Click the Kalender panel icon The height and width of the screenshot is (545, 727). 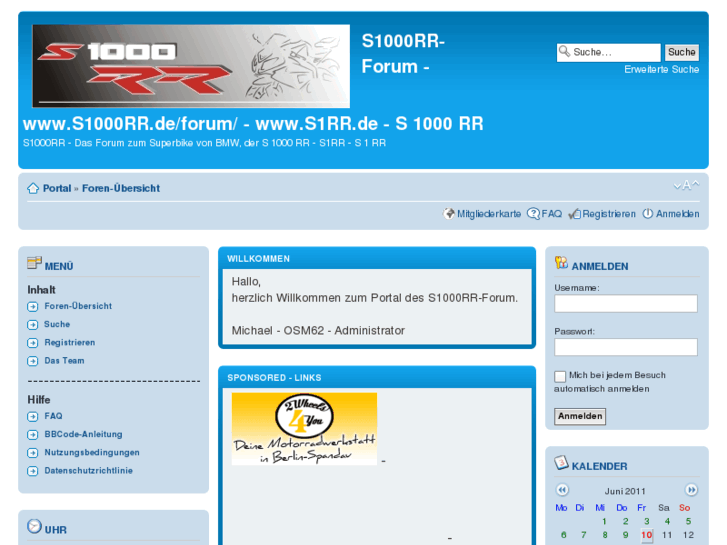[561, 462]
